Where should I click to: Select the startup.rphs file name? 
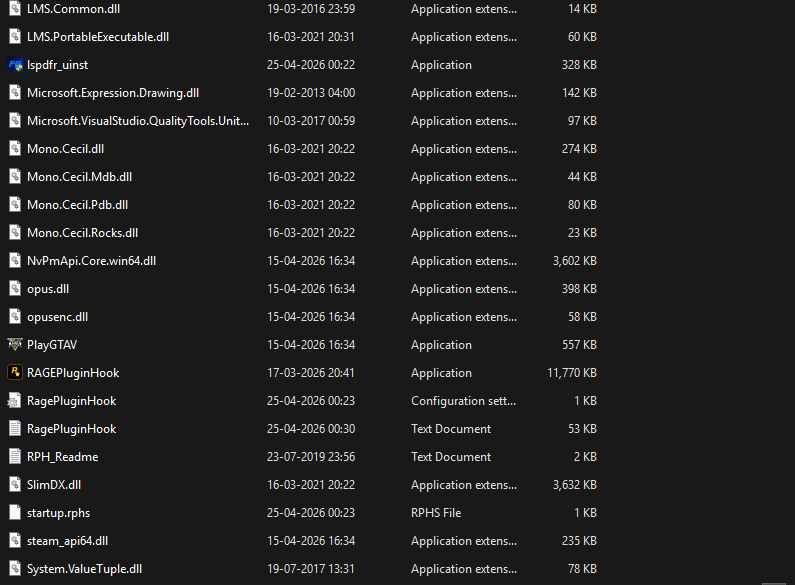click(58, 513)
